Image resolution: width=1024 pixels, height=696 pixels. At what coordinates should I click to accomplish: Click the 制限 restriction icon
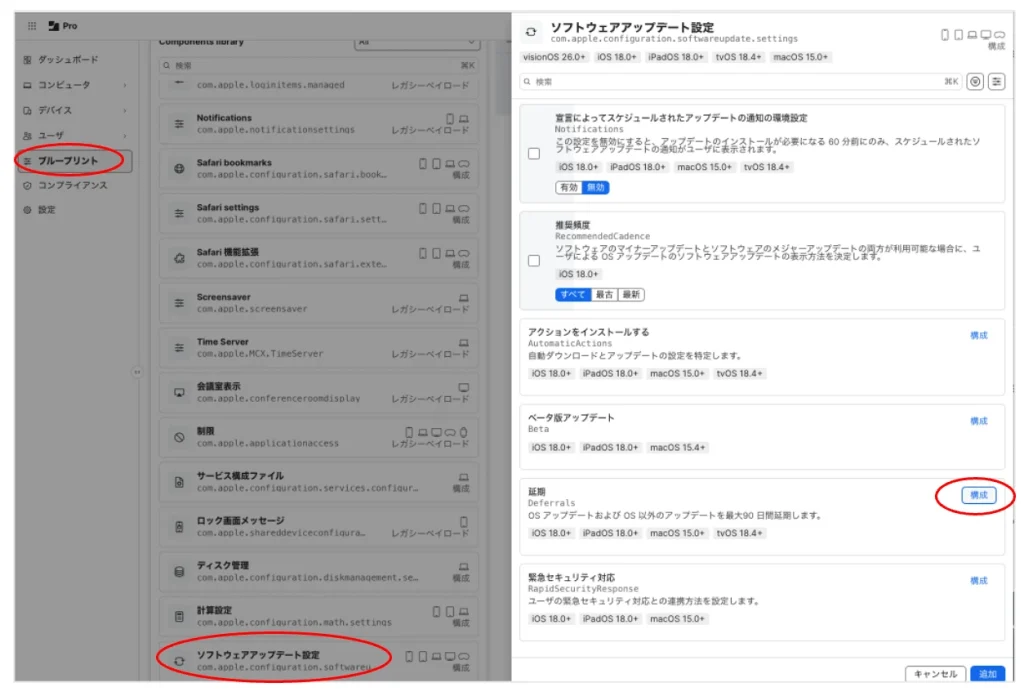(179, 437)
